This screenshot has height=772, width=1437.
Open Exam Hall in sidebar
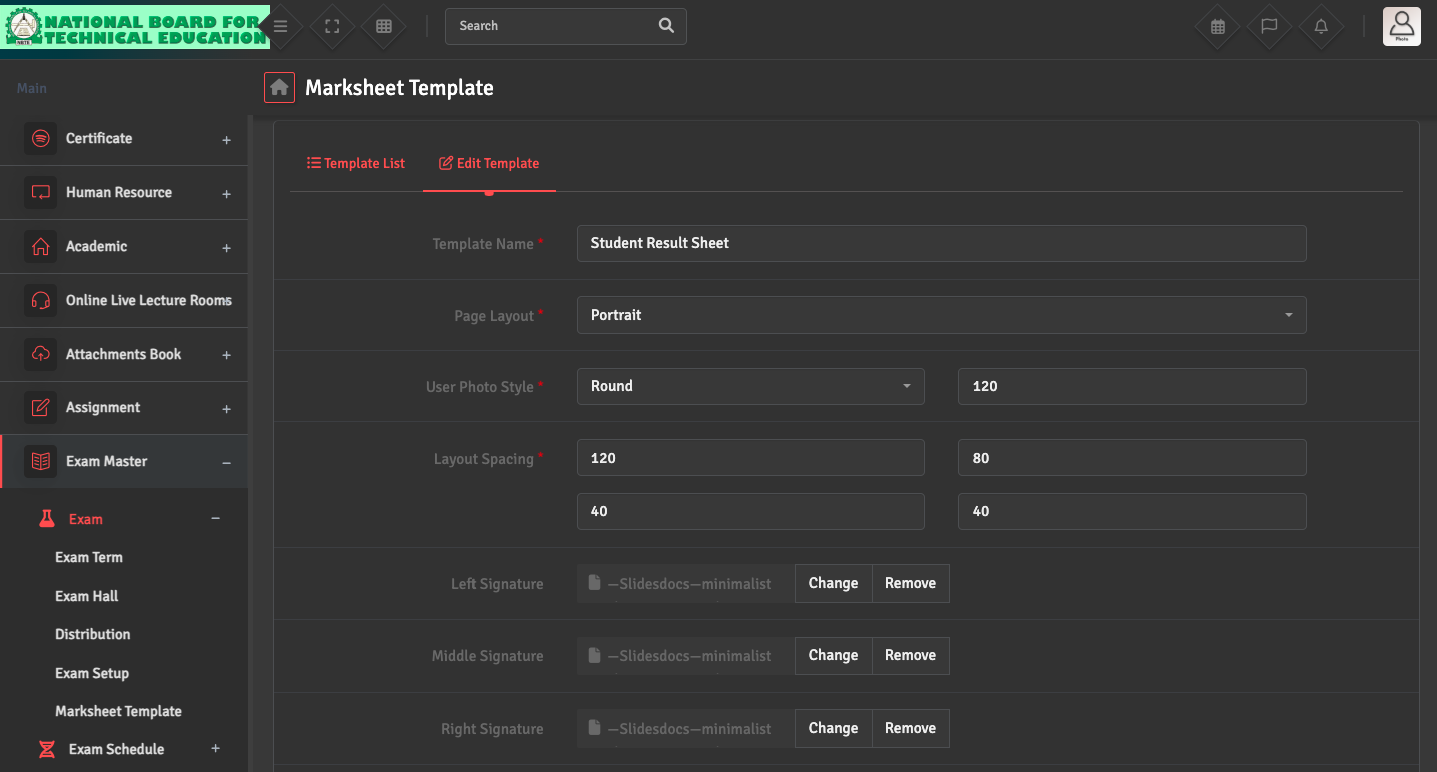tap(87, 596)
